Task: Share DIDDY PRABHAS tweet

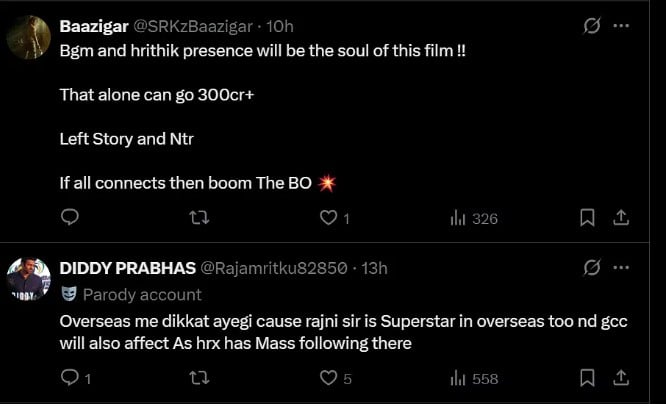Action: (x=620, y=377)
